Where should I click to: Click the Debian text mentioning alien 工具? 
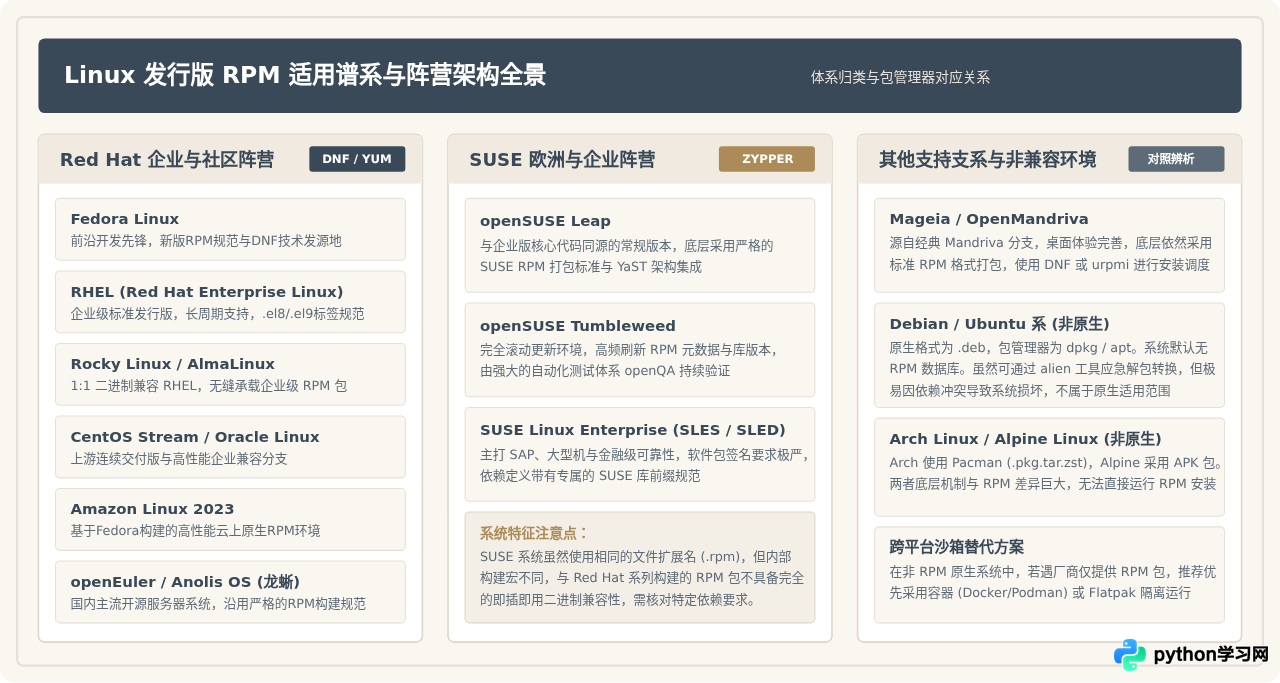tap(1052, 369)
